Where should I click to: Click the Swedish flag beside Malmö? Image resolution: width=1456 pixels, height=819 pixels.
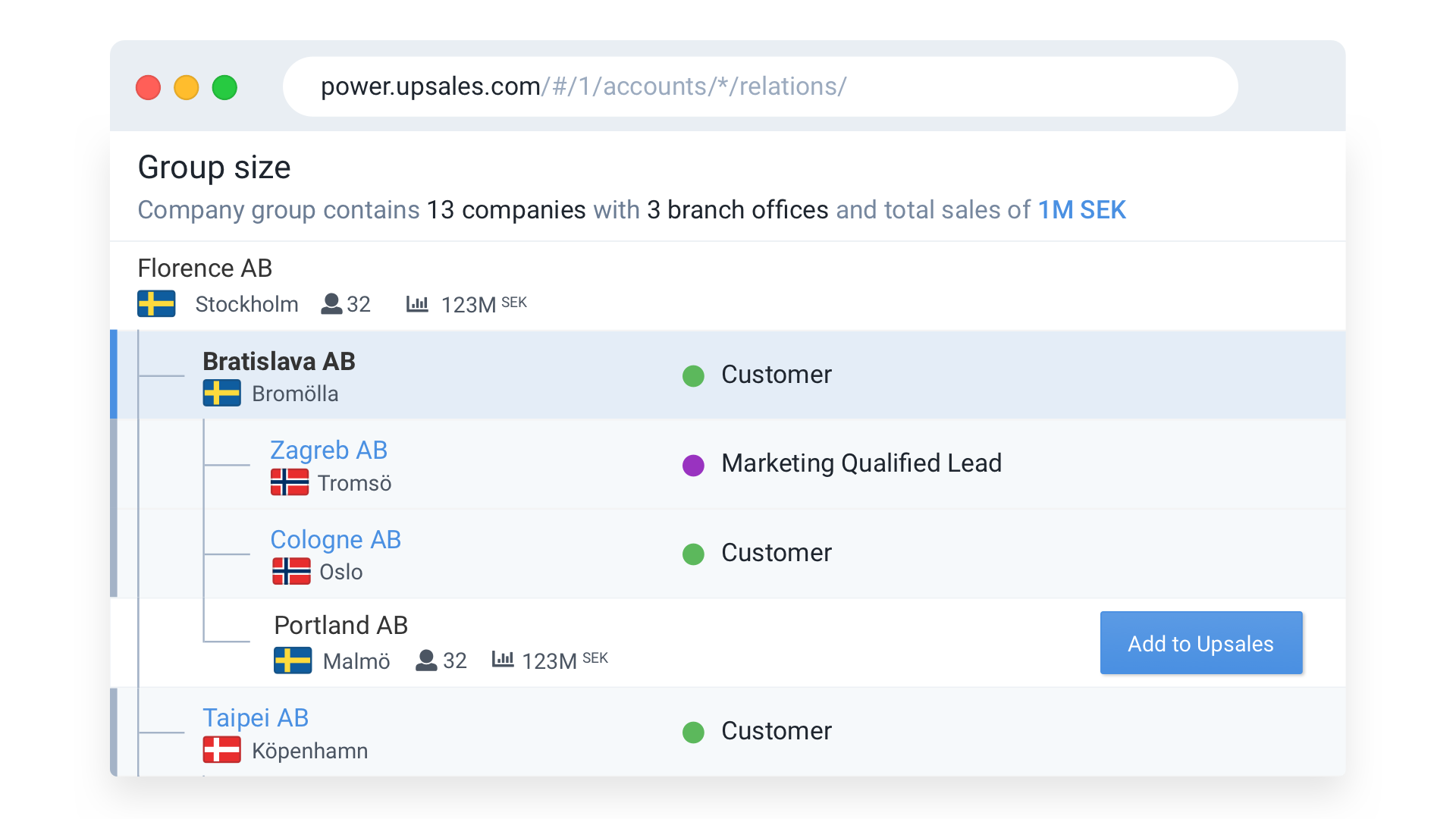293,661
